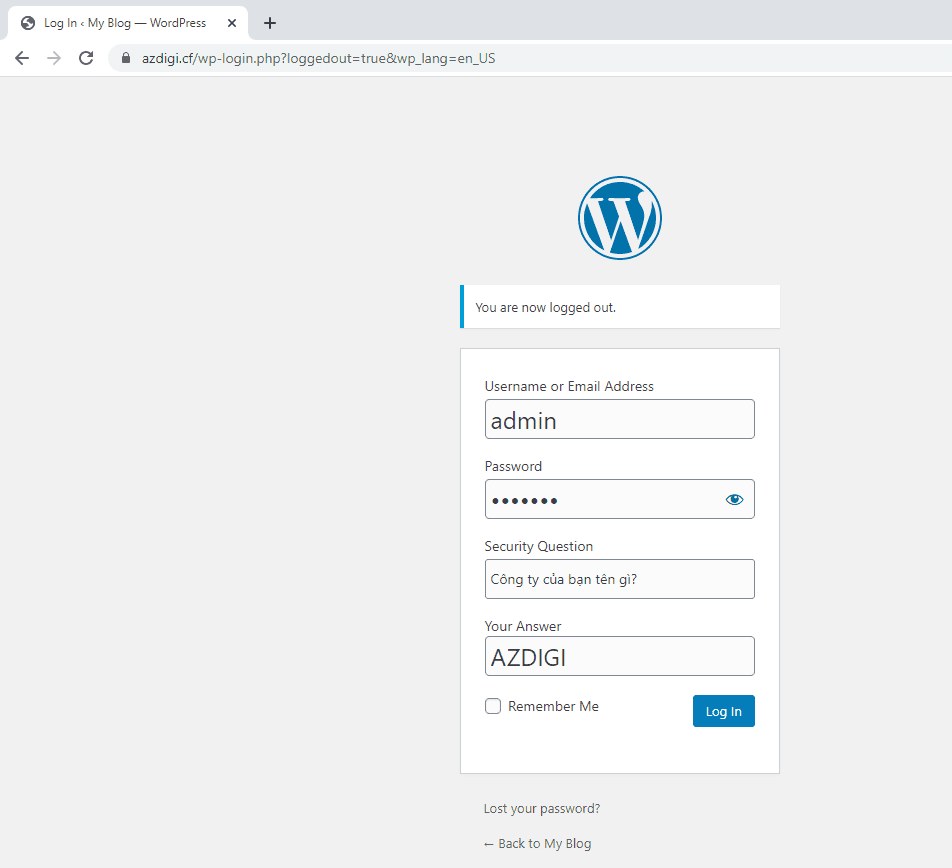Click the address bar URL
Image resolution: width=952 pixels, height=868 pixels.
click(318, 58)
